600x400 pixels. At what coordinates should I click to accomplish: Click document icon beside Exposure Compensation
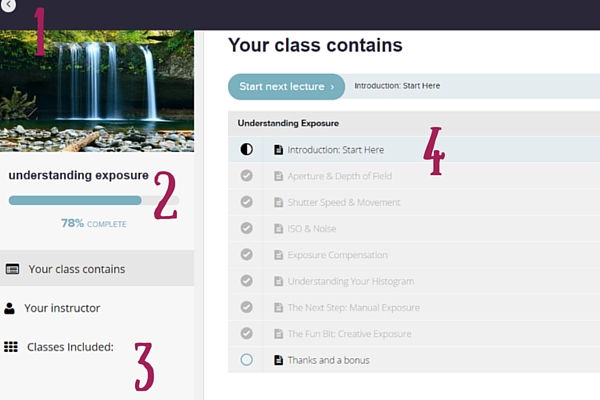coord(279,255)
